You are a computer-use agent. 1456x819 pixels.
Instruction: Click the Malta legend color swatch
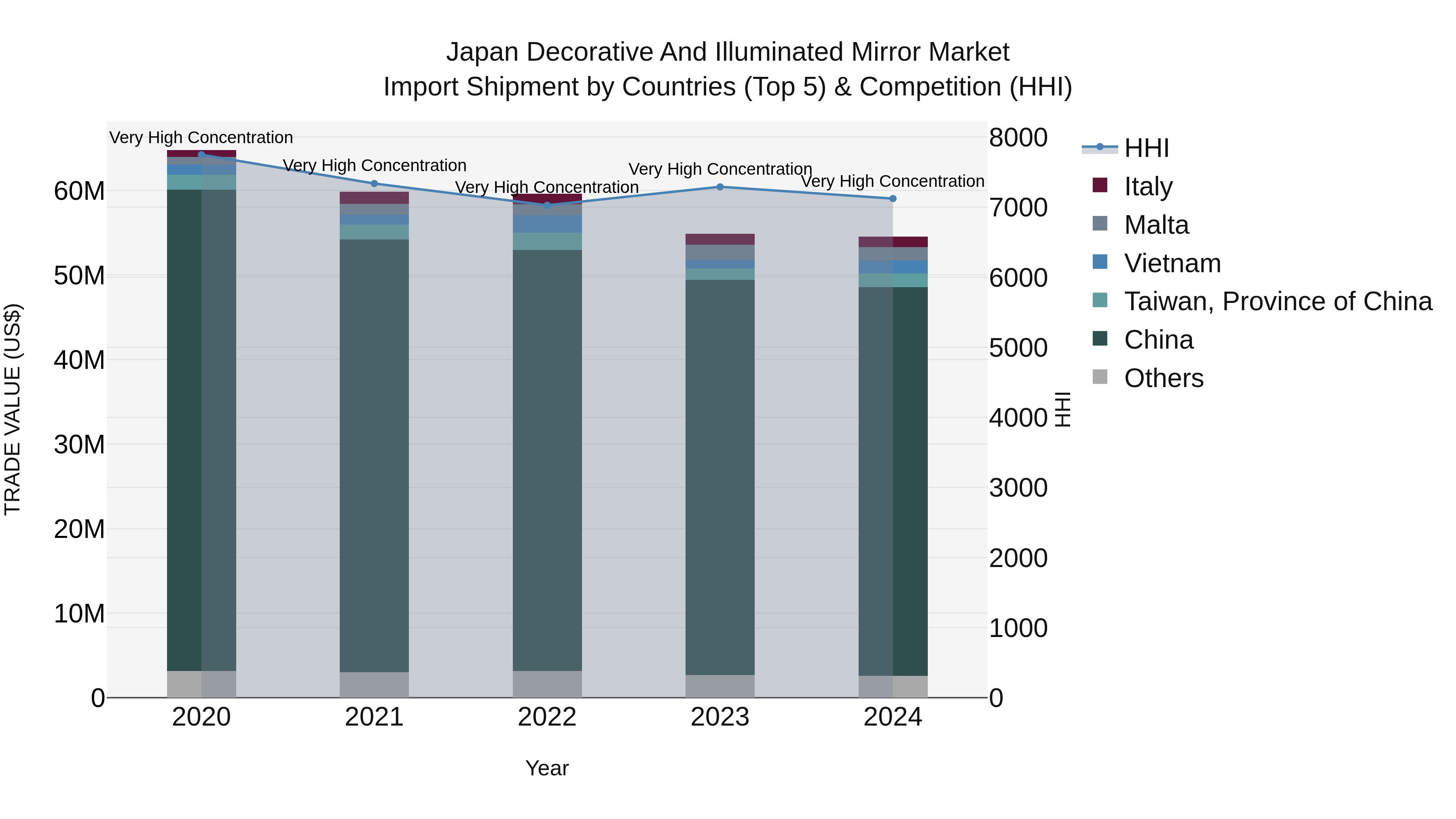tap(1100, 223)
